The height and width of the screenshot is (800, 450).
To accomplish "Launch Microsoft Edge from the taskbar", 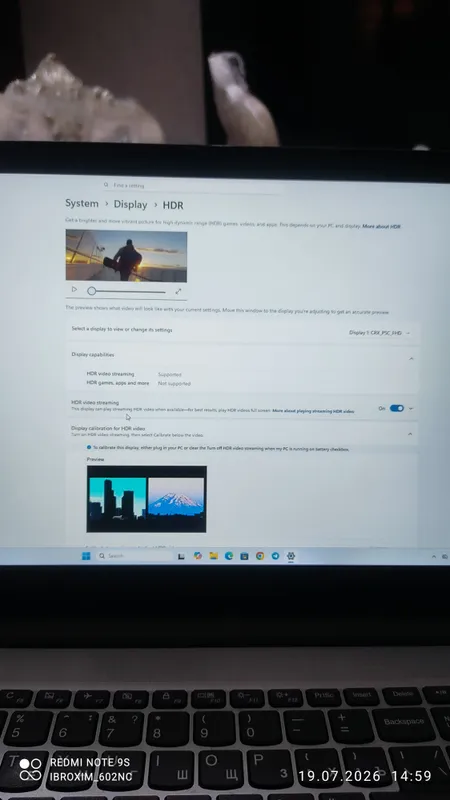I will pyautogui.click(x=229, y=556).
